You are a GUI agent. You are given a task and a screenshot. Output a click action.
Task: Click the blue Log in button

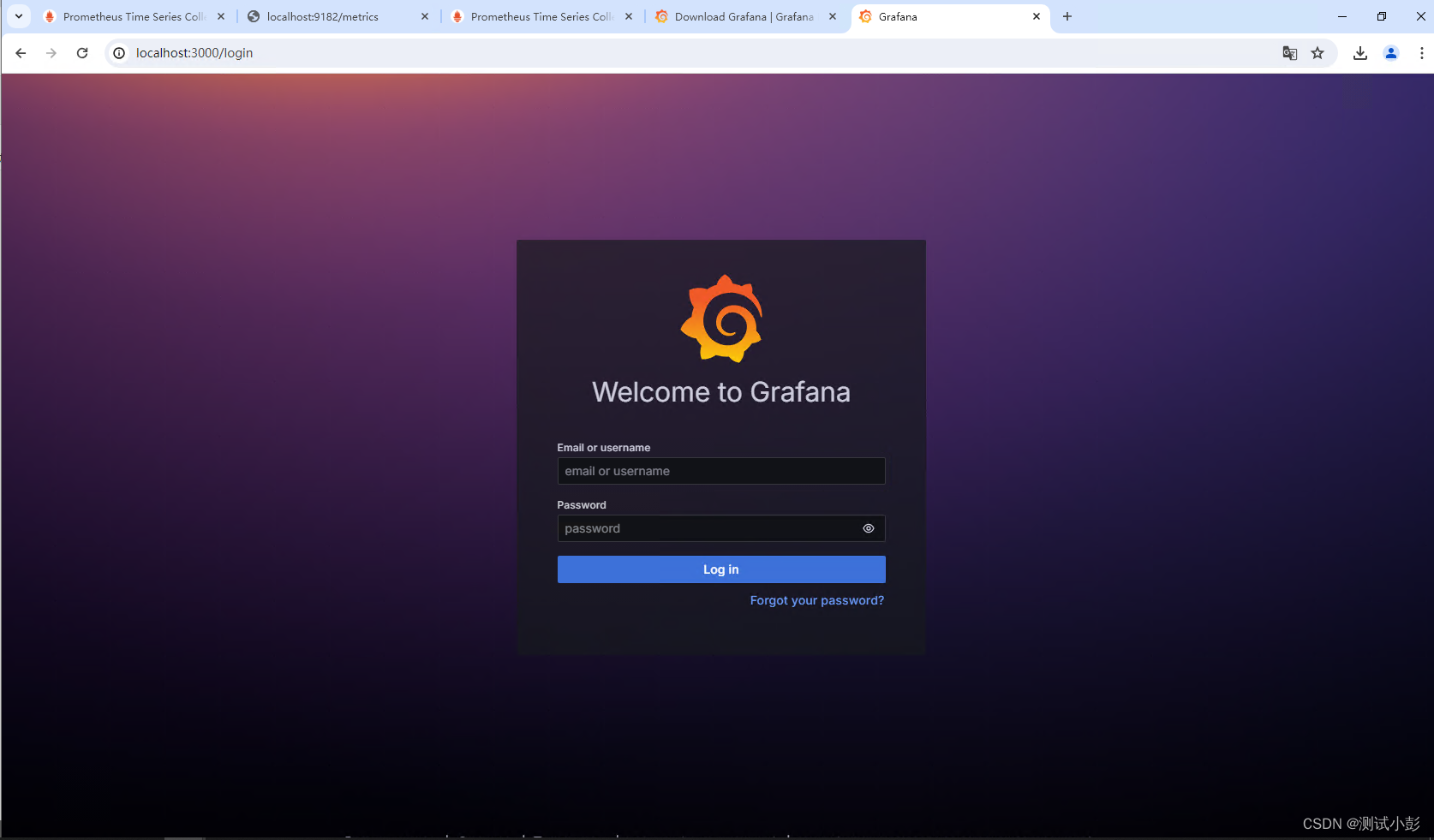coord(721,569)
